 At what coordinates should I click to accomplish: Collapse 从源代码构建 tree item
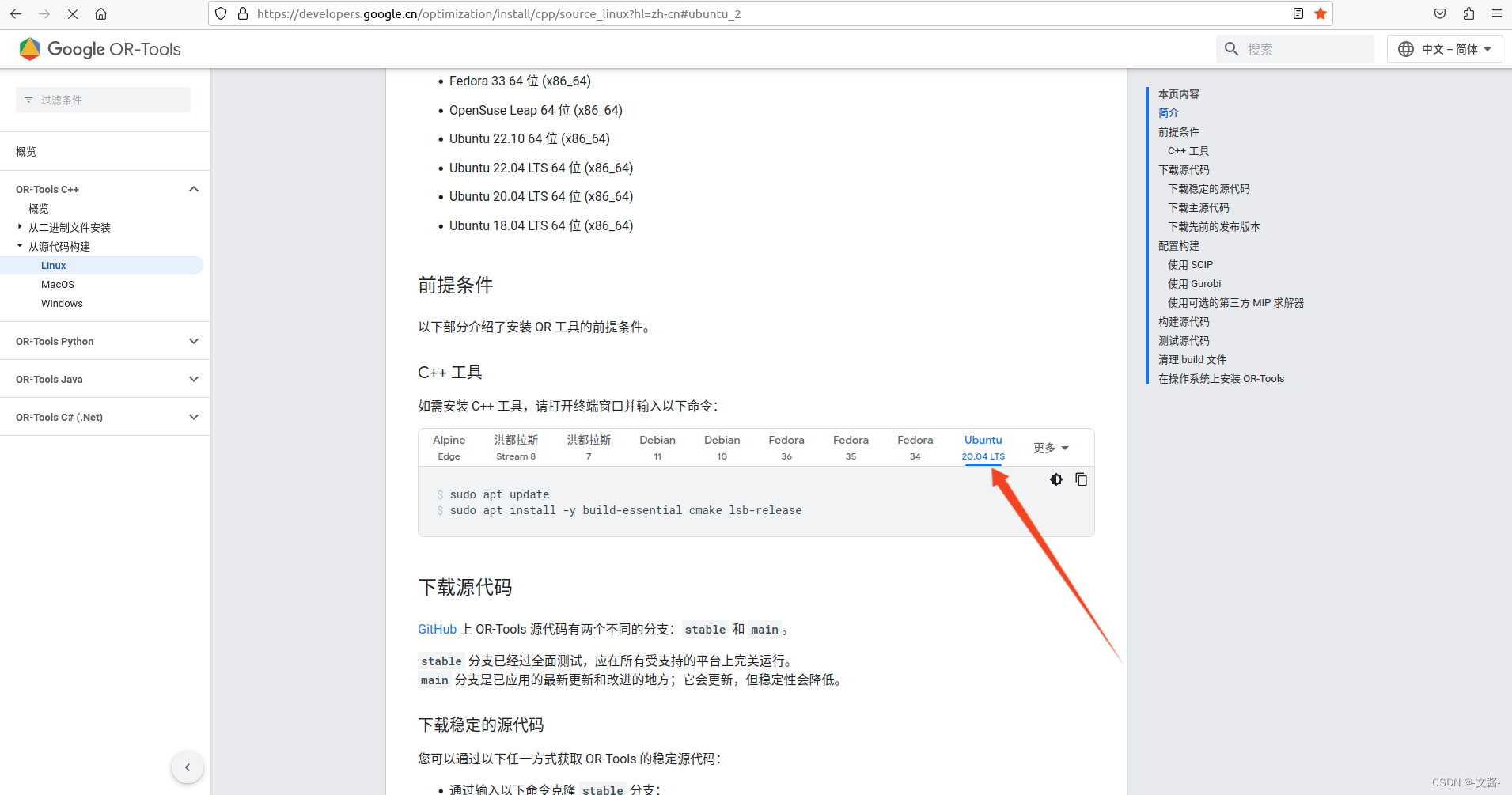tap(20, 246)
